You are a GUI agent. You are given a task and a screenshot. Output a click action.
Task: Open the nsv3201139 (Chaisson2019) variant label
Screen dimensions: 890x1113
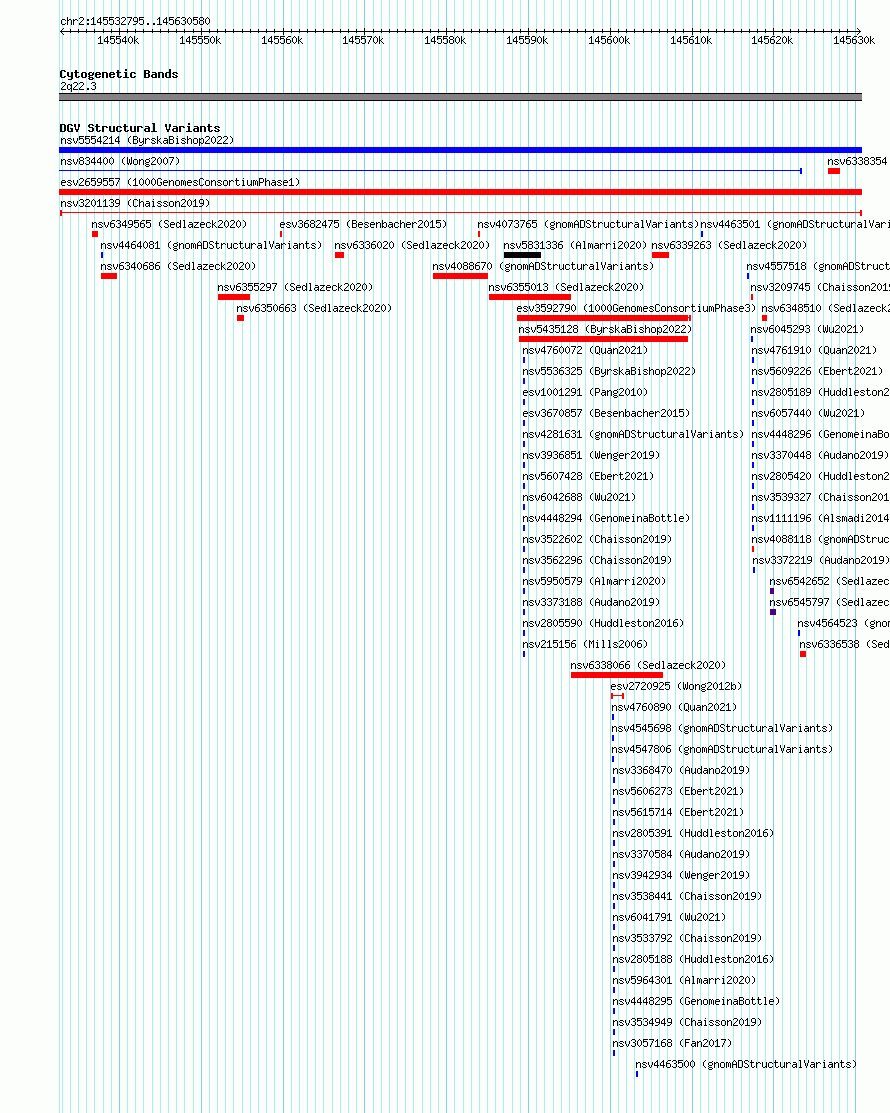tap(135, 204)
